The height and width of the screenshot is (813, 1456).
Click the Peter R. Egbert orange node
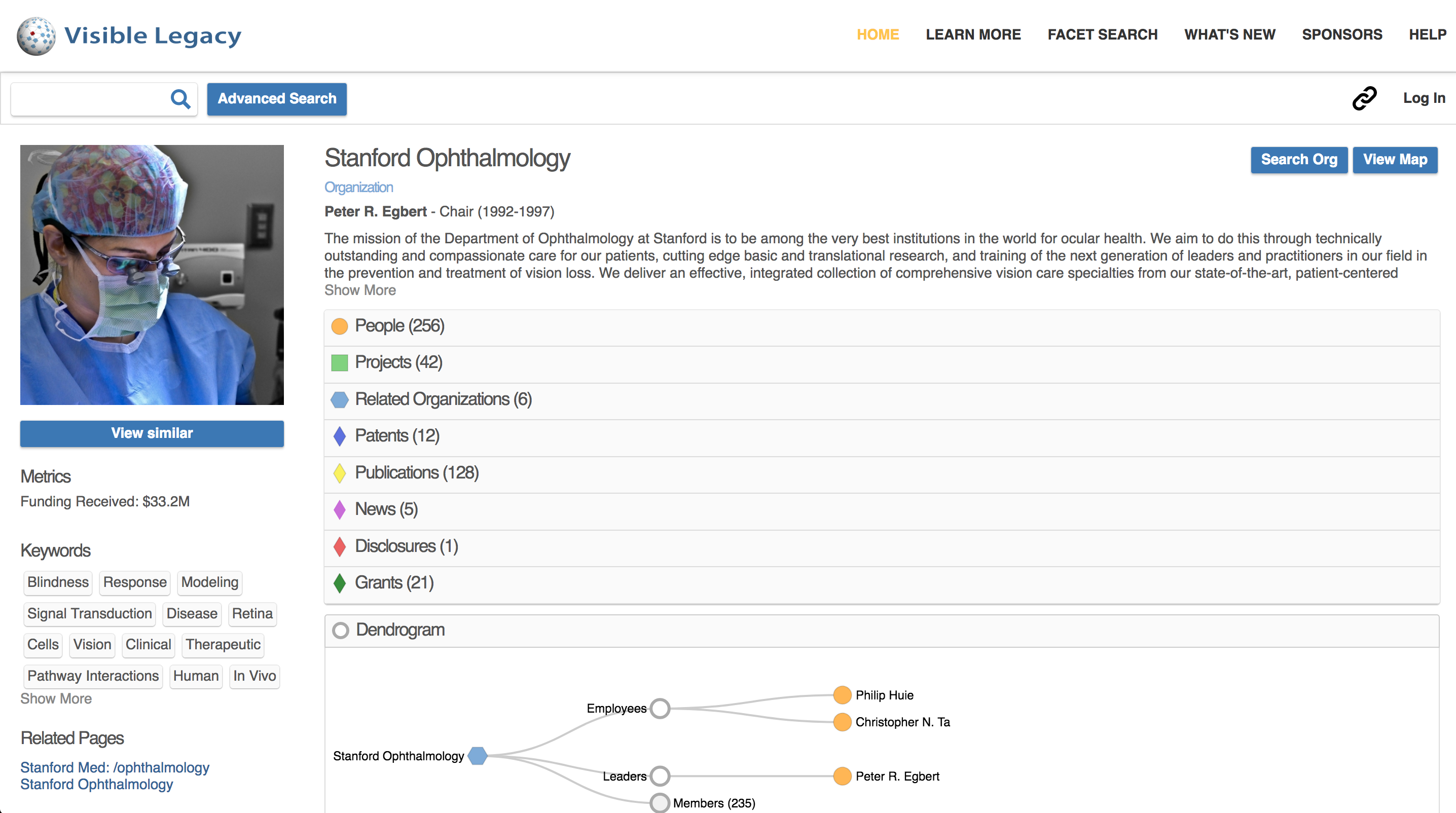click(x=842, y=777)
